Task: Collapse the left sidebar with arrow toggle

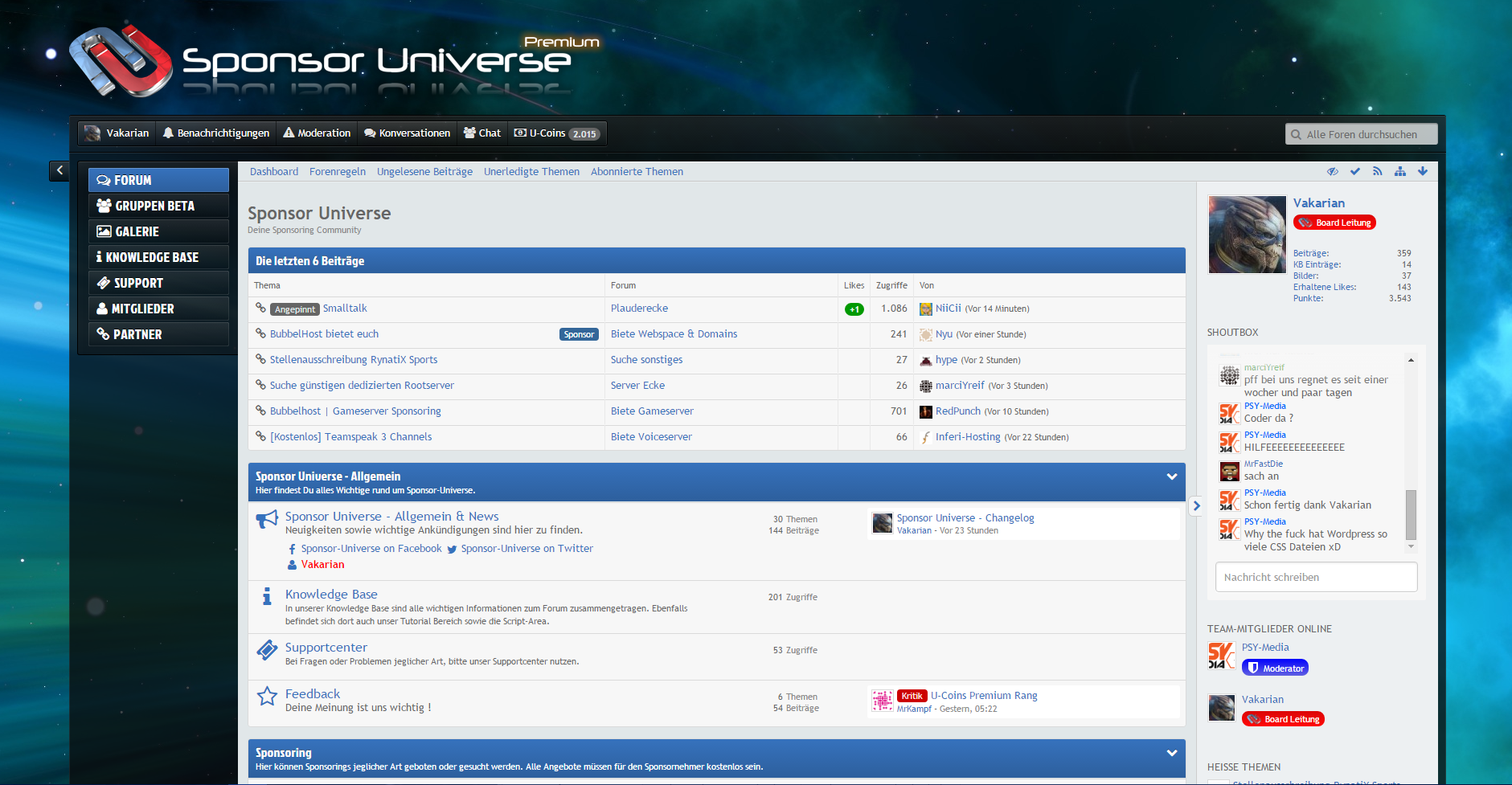Action: [59, 170]
